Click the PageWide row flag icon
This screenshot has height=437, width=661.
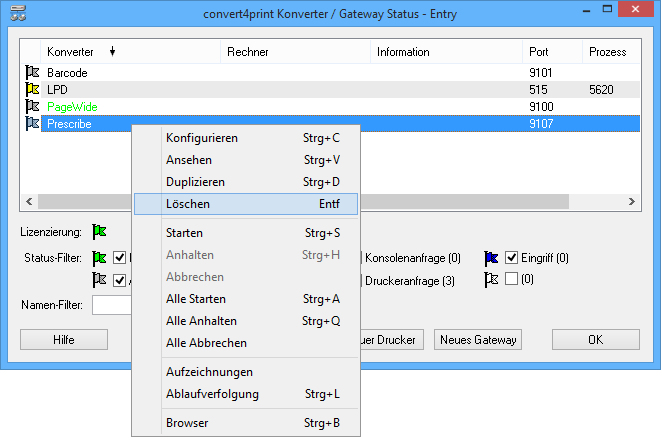32,106
